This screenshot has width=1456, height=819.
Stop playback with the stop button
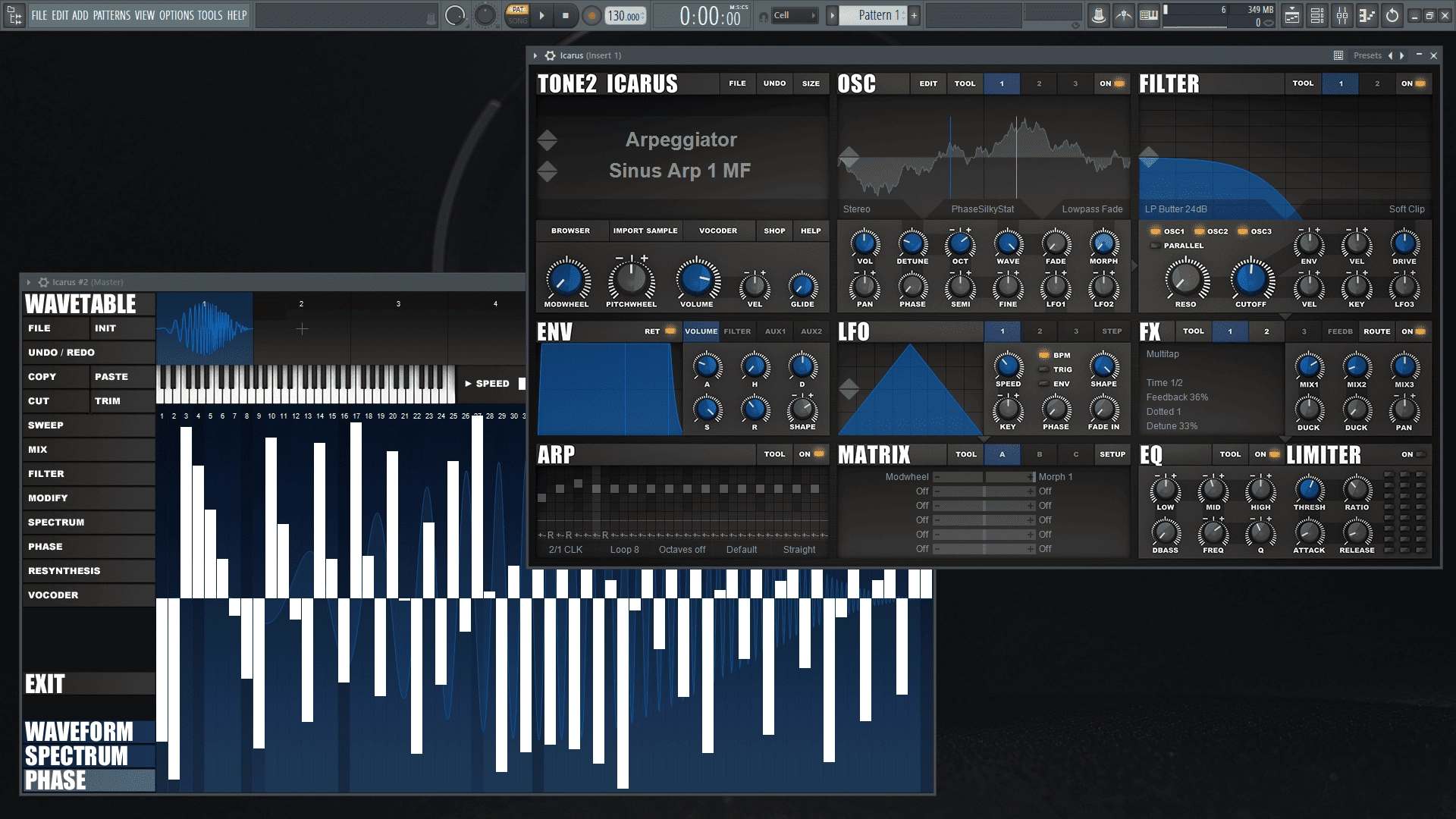coord(565,15)
